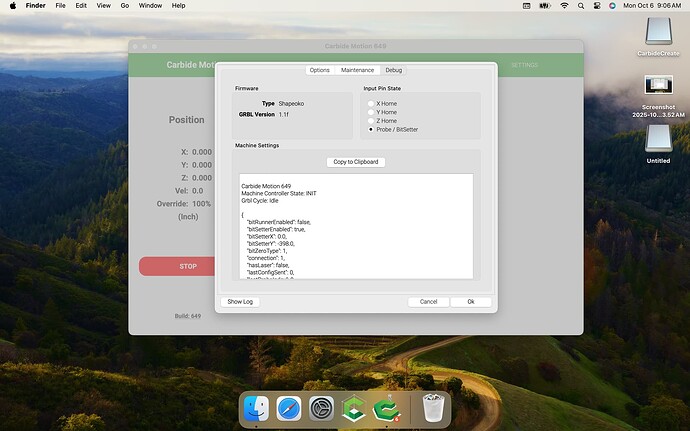Open SETTINGS in Carbide Motion header
Viewport: 690px width, 431px height.
pyautogui.click(x=524, y=65)
